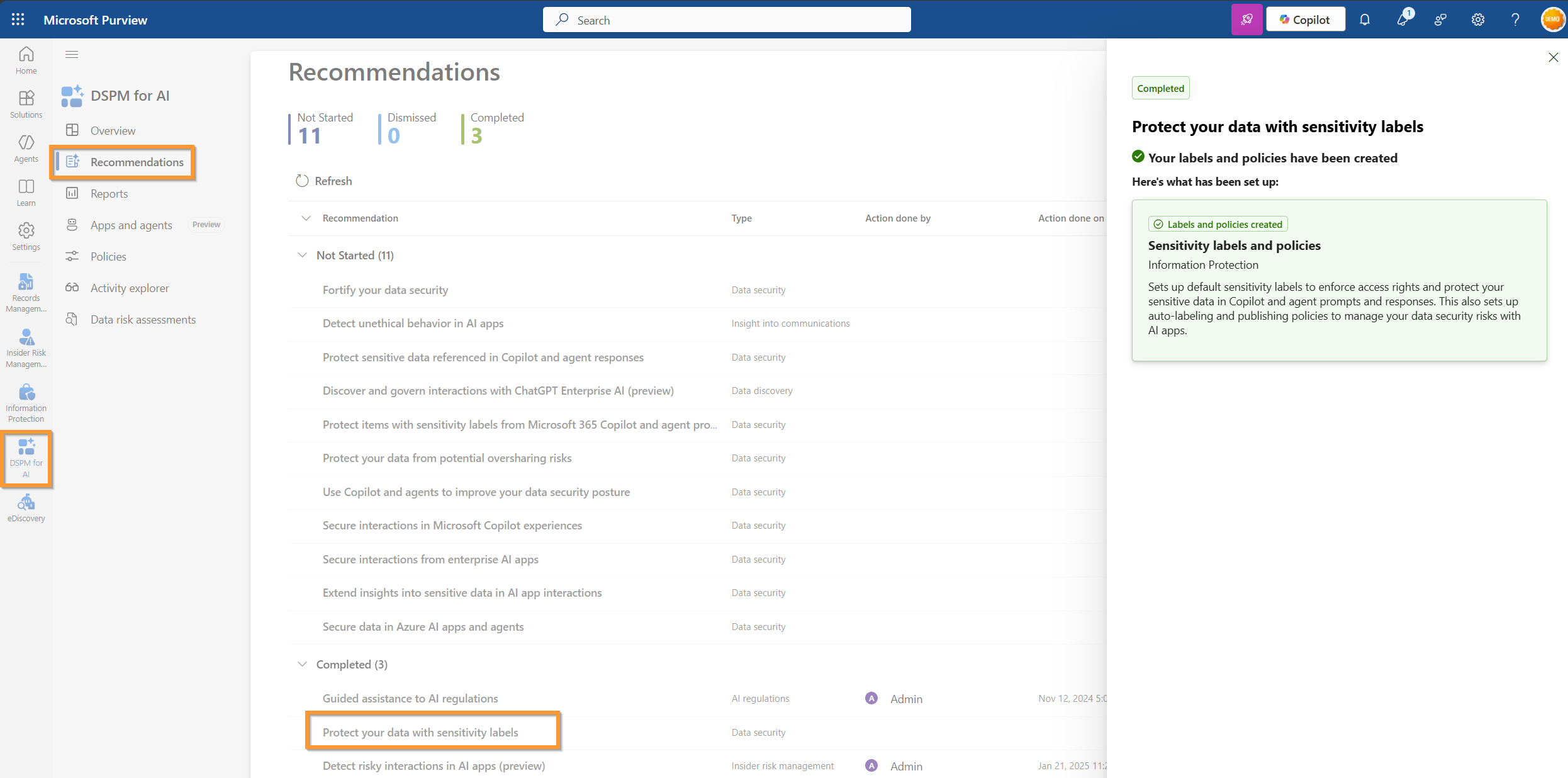Image resolution: width=1568 pixels, height=778 pixels.
Task: Open the Agents icon in left rail
Action: point(26,149)
